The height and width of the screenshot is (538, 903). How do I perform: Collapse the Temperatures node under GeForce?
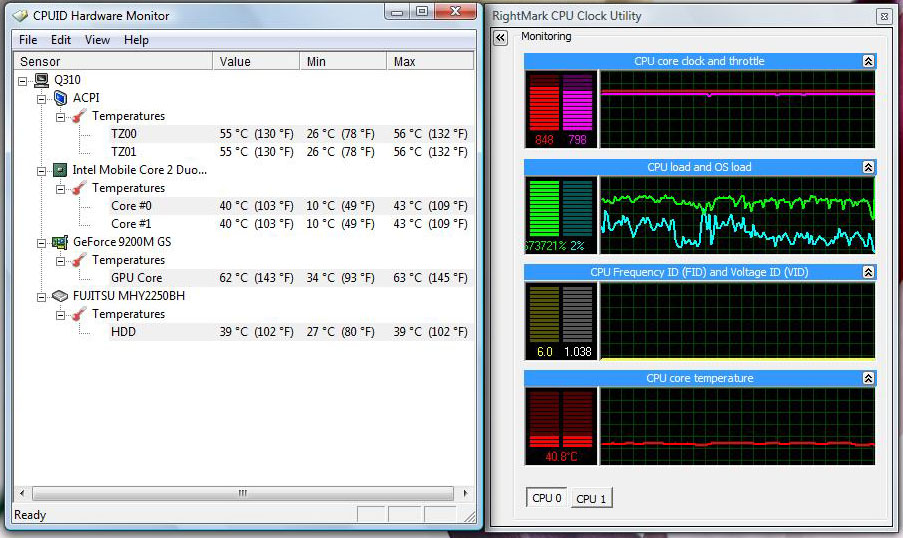[x=60, y=261]
